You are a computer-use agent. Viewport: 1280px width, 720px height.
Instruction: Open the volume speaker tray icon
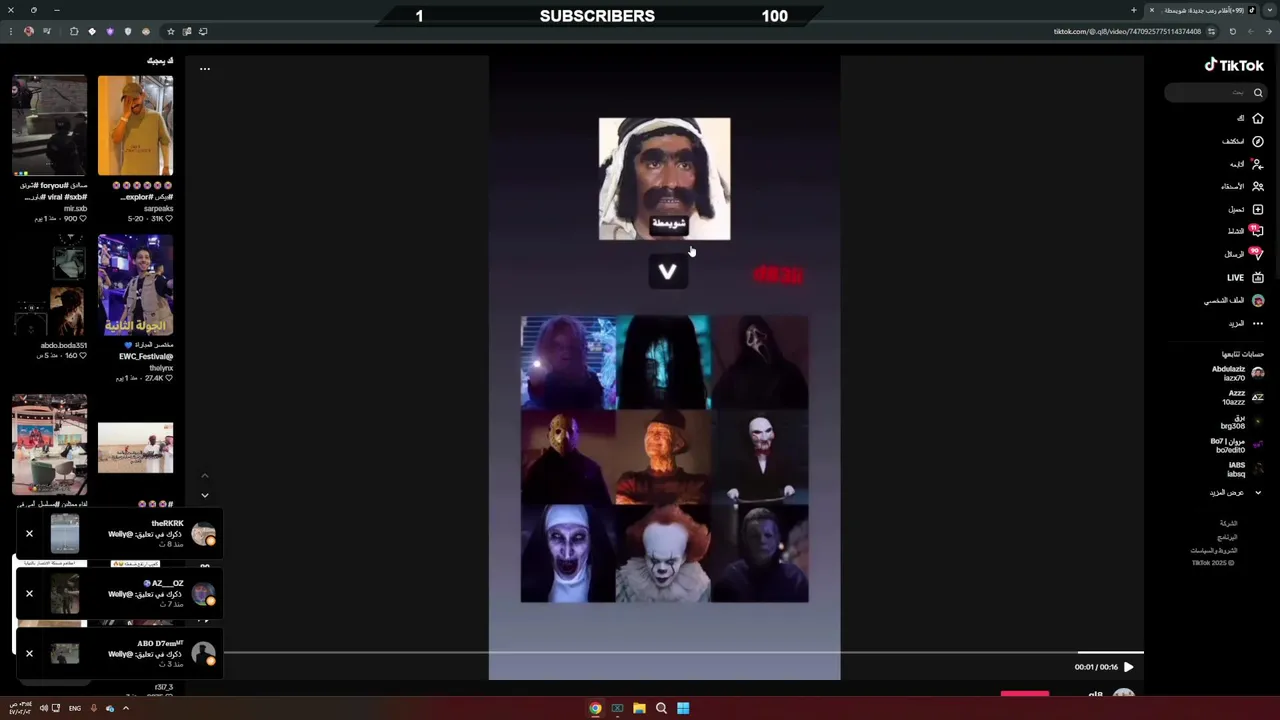tap(43, 708)
